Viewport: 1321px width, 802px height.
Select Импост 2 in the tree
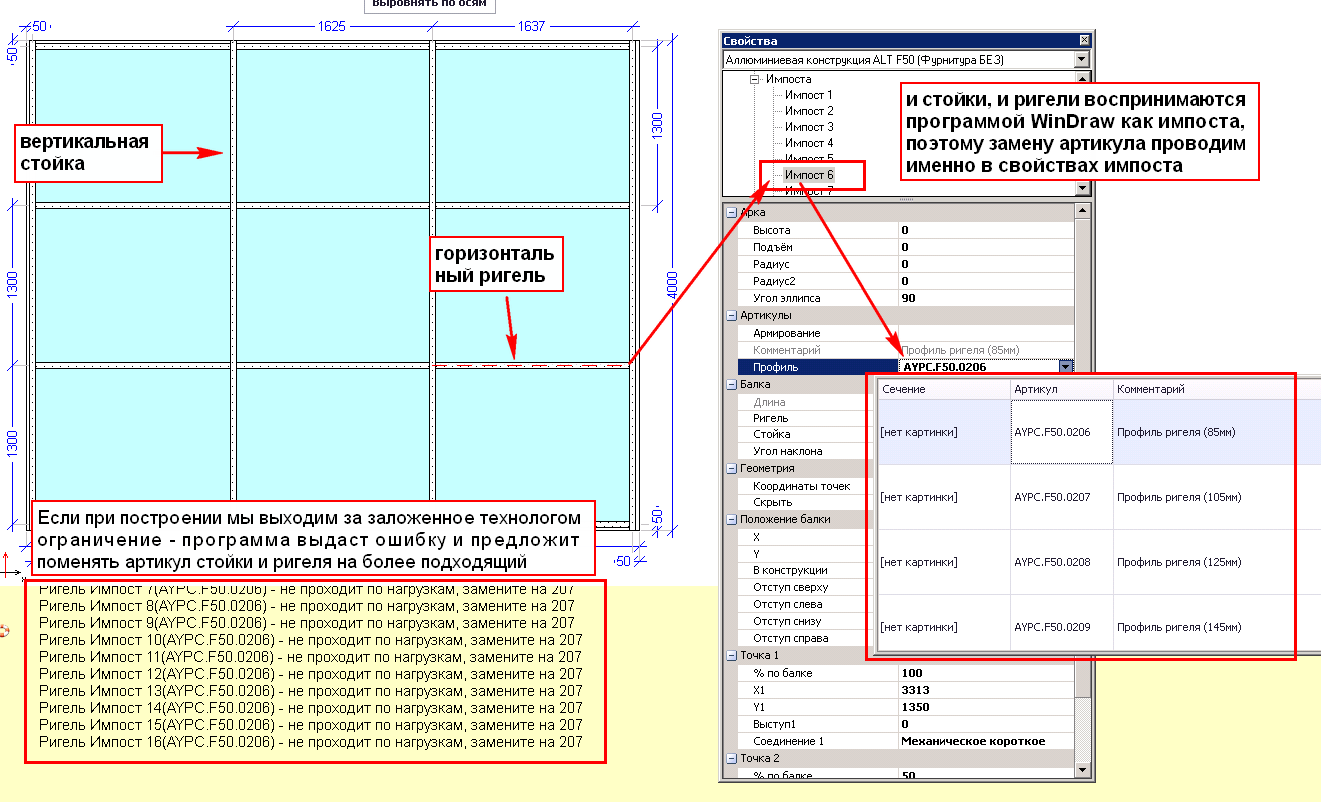(809, 111)
